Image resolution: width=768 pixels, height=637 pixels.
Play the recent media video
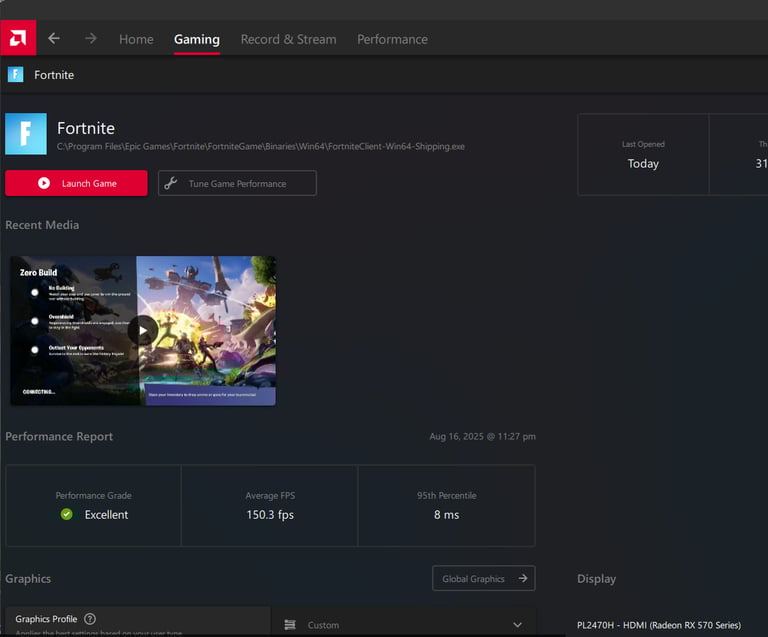pos(143,330)
